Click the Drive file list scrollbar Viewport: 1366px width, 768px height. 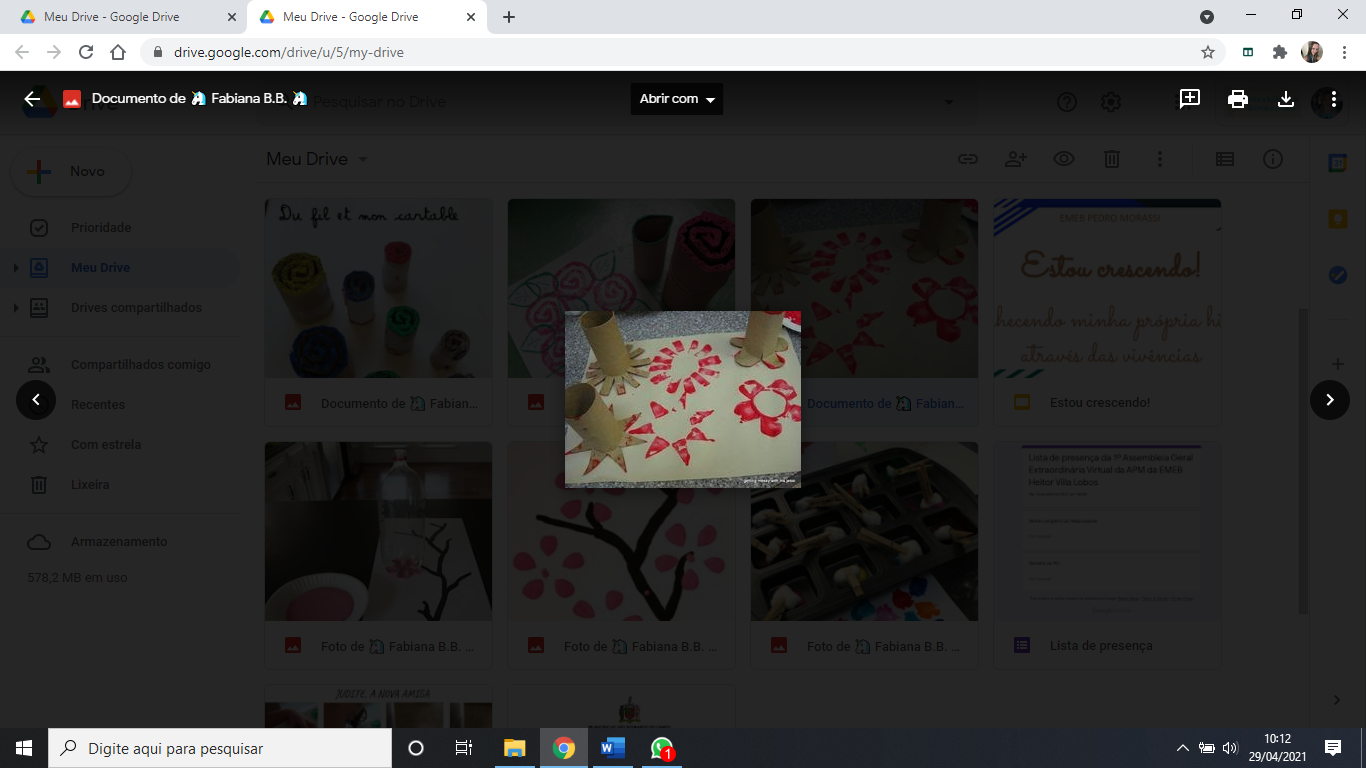point(1302,460)
